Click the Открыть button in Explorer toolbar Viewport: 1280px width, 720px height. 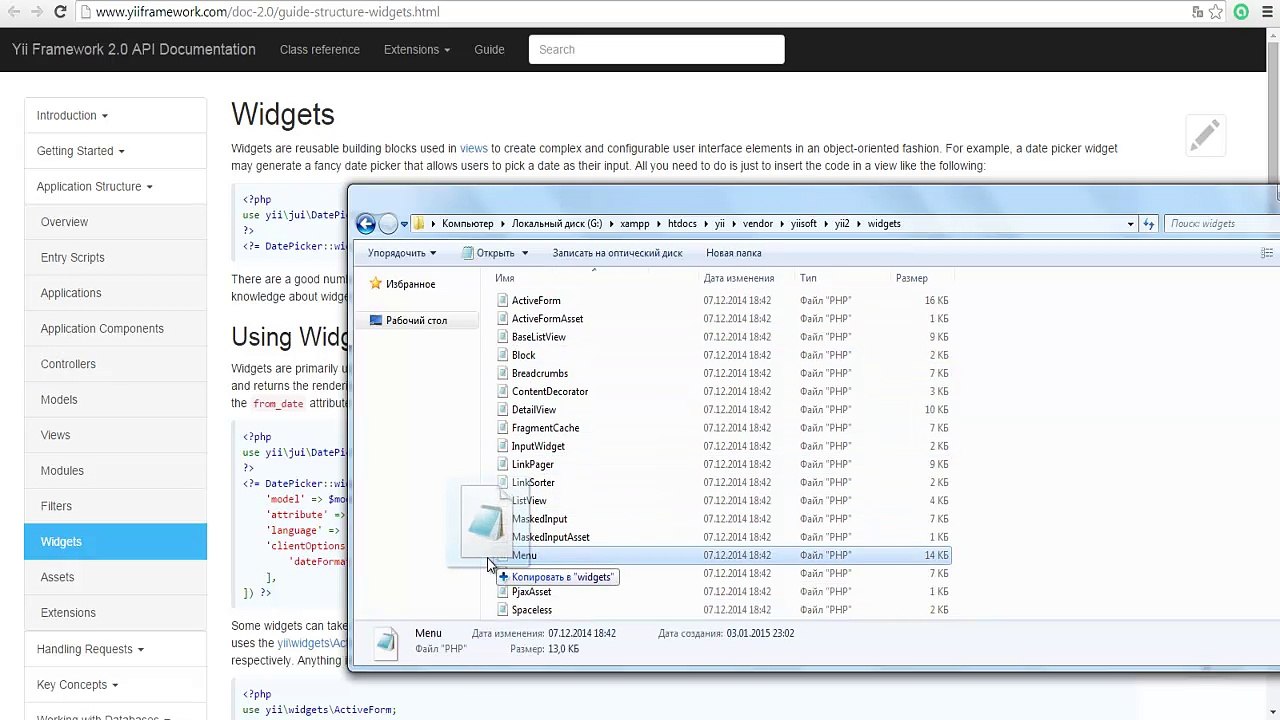(x=488, y=253)
